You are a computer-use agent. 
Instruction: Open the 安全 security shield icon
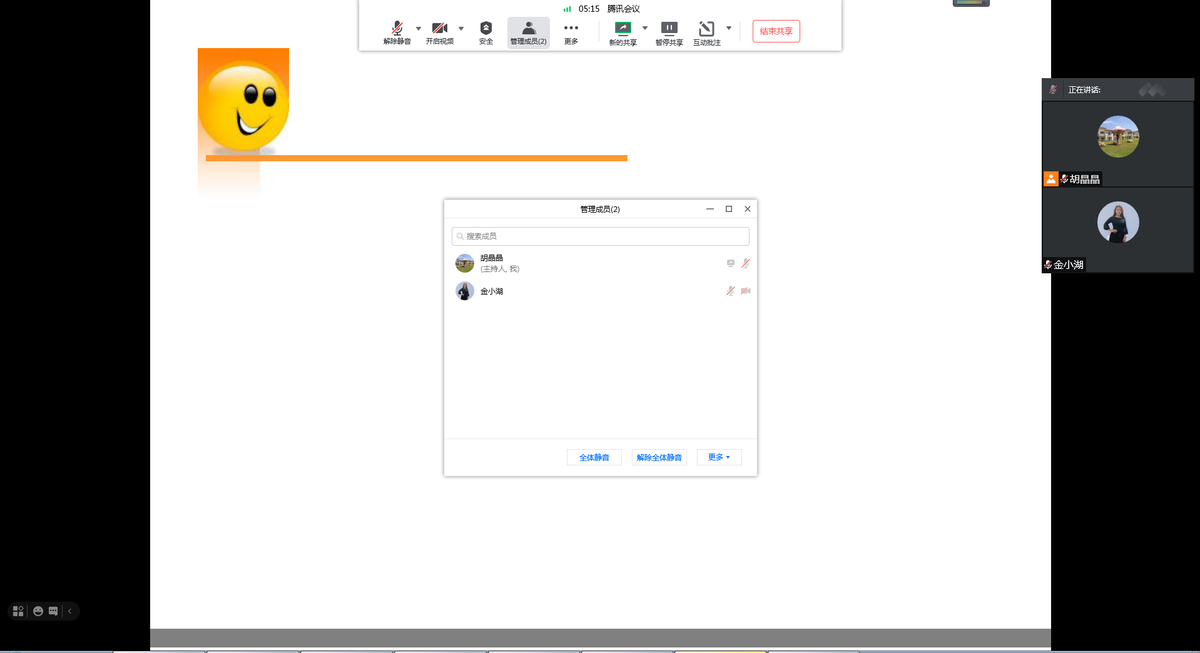point(486,29)
